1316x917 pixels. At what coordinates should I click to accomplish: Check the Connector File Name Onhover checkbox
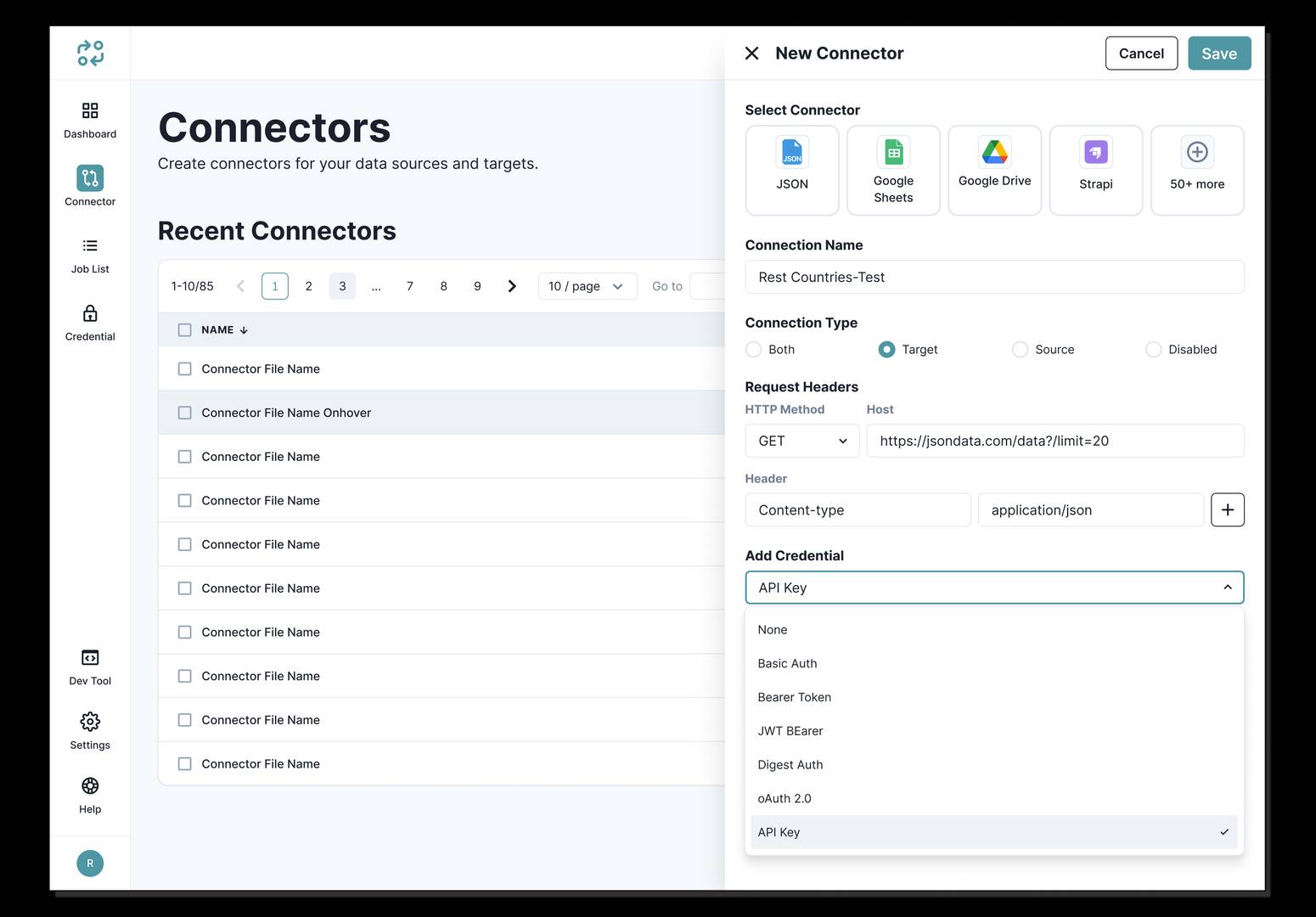point(184,413)
